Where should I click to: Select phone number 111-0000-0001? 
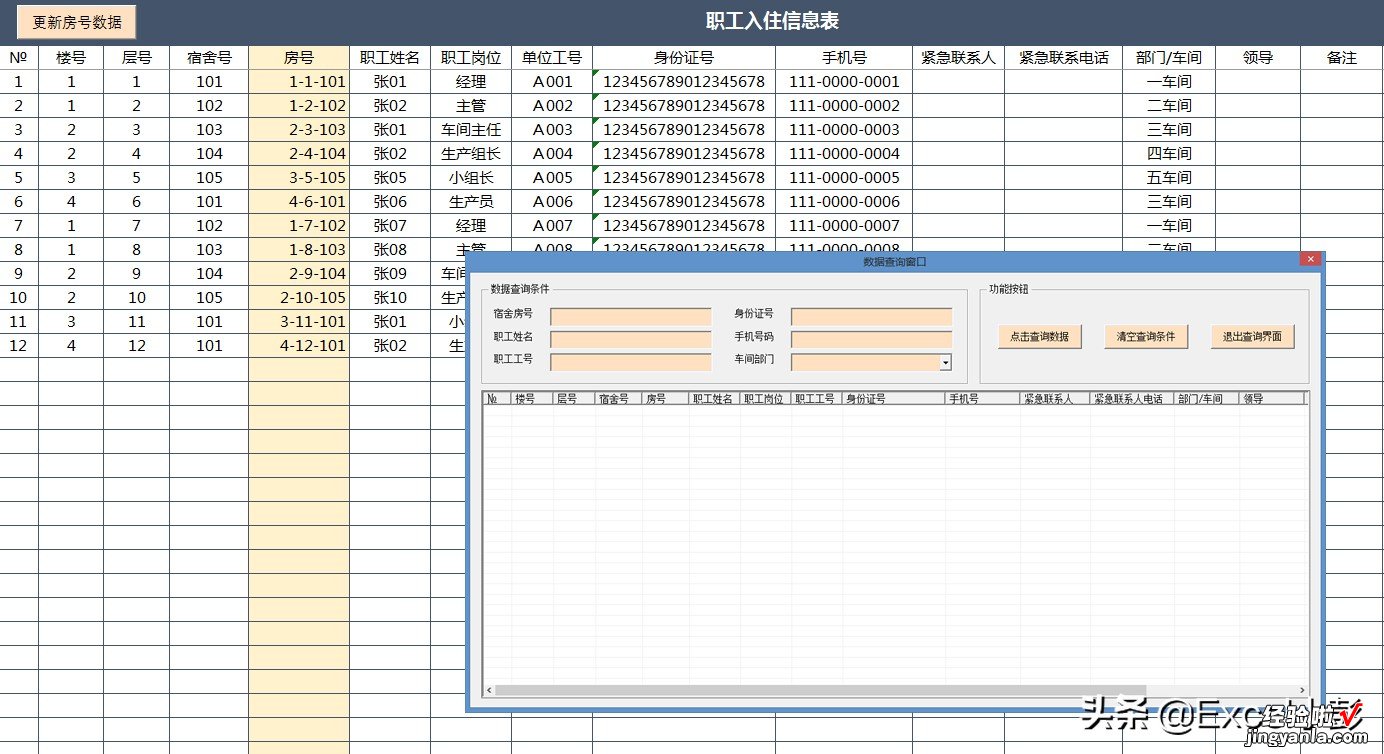[x=844, y=82]
